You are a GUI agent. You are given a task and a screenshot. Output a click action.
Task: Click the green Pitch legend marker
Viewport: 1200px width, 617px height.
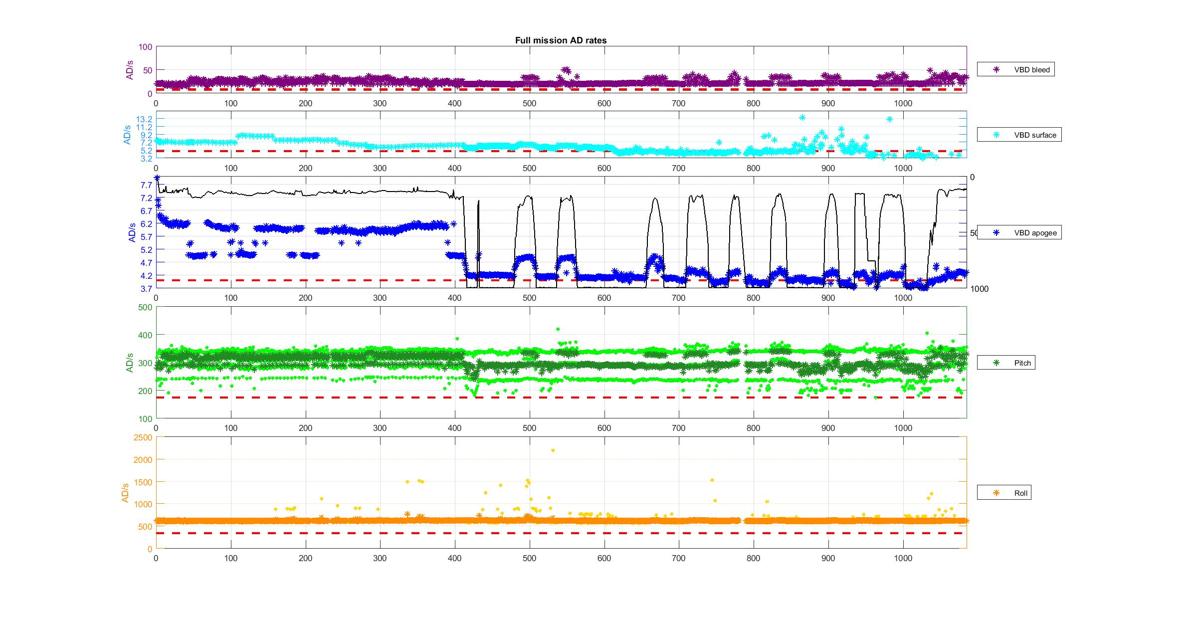coord(996,363)
